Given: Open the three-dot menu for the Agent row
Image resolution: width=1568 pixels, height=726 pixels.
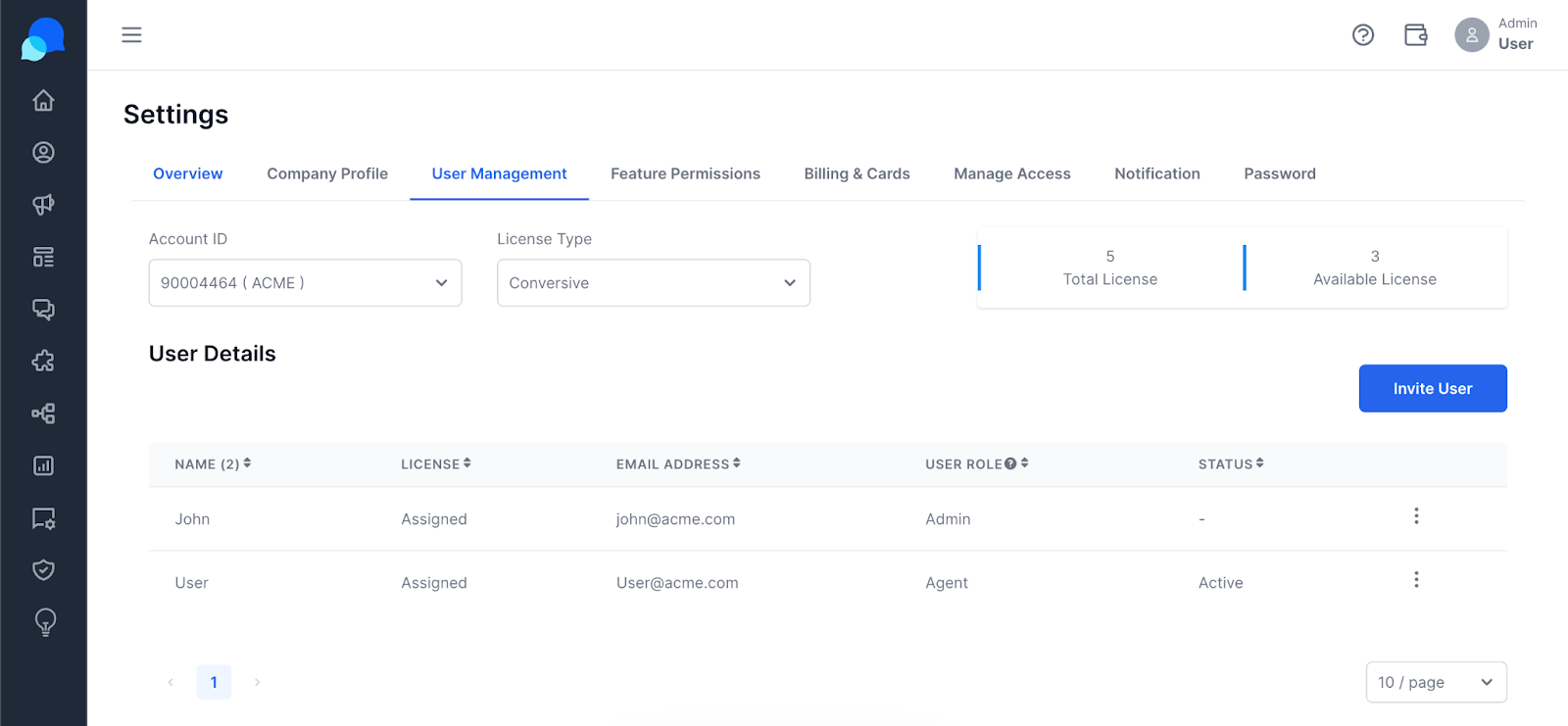Looking at the screenshot, I should [x=1416, y=580].
